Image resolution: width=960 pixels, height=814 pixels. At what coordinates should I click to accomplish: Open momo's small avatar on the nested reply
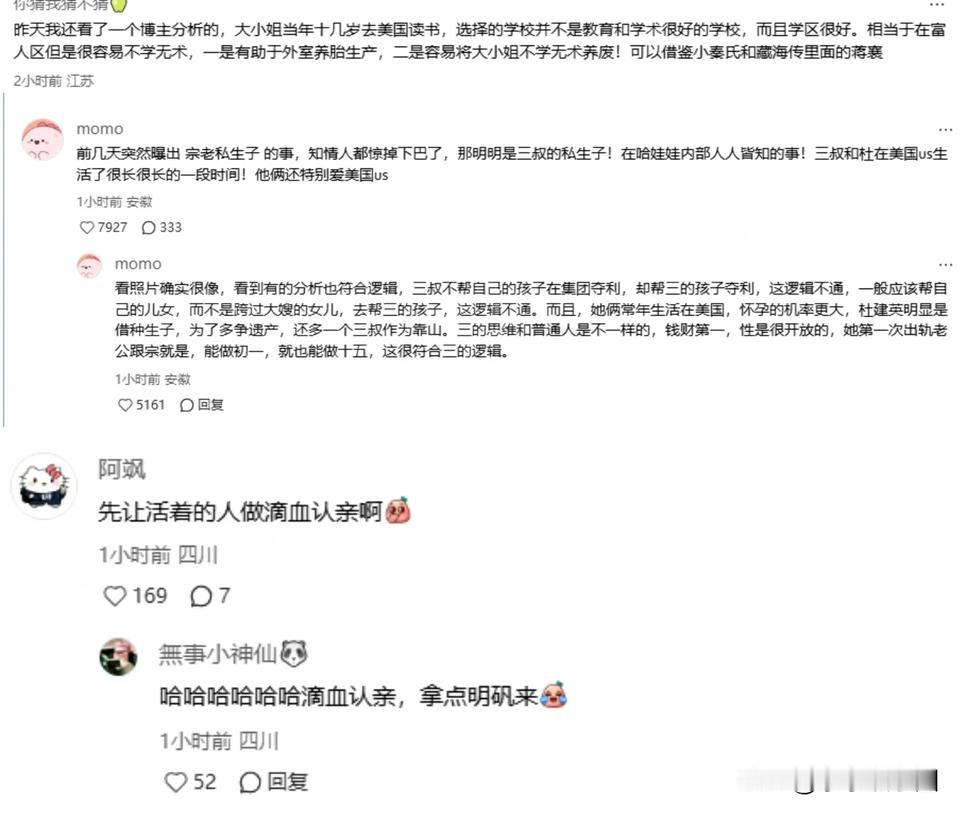(89, 266)
